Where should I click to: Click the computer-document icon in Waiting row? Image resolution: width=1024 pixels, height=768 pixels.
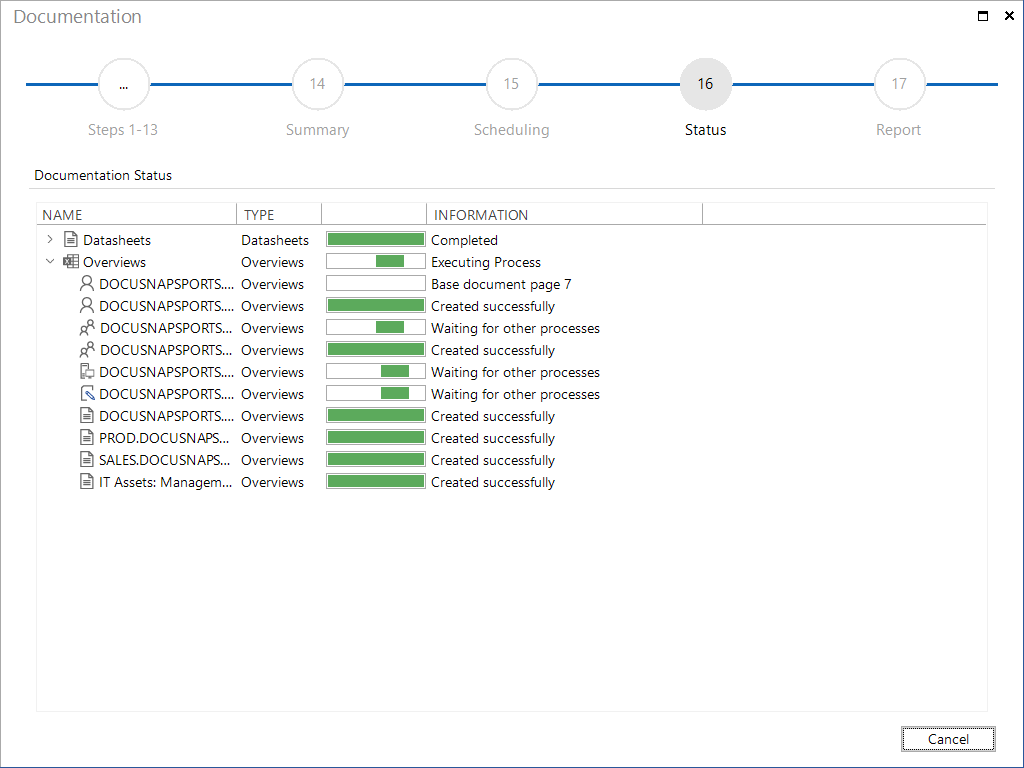[x=87, y=372]
